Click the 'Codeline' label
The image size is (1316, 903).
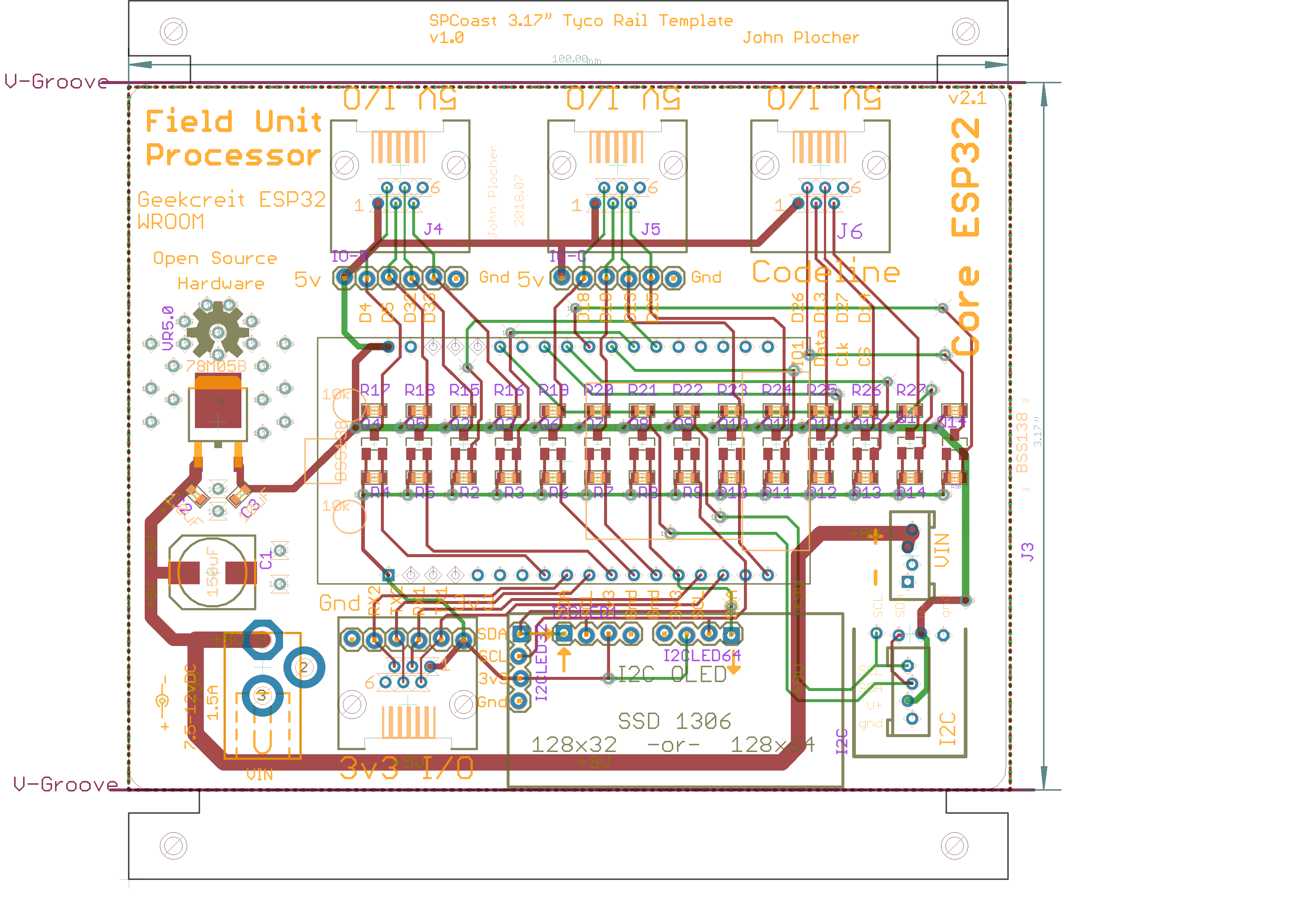(826, 272)
